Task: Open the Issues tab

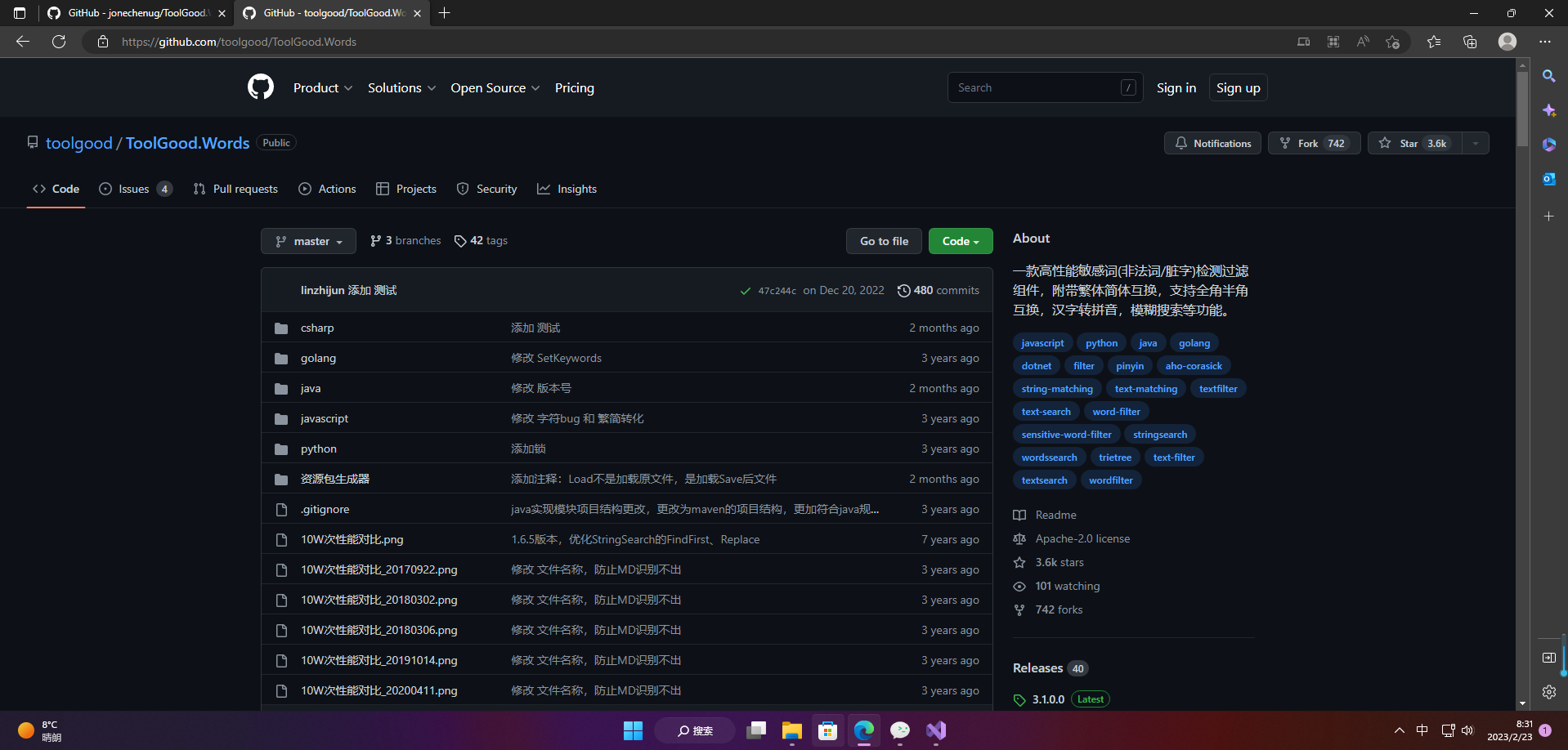Action: 133,189
